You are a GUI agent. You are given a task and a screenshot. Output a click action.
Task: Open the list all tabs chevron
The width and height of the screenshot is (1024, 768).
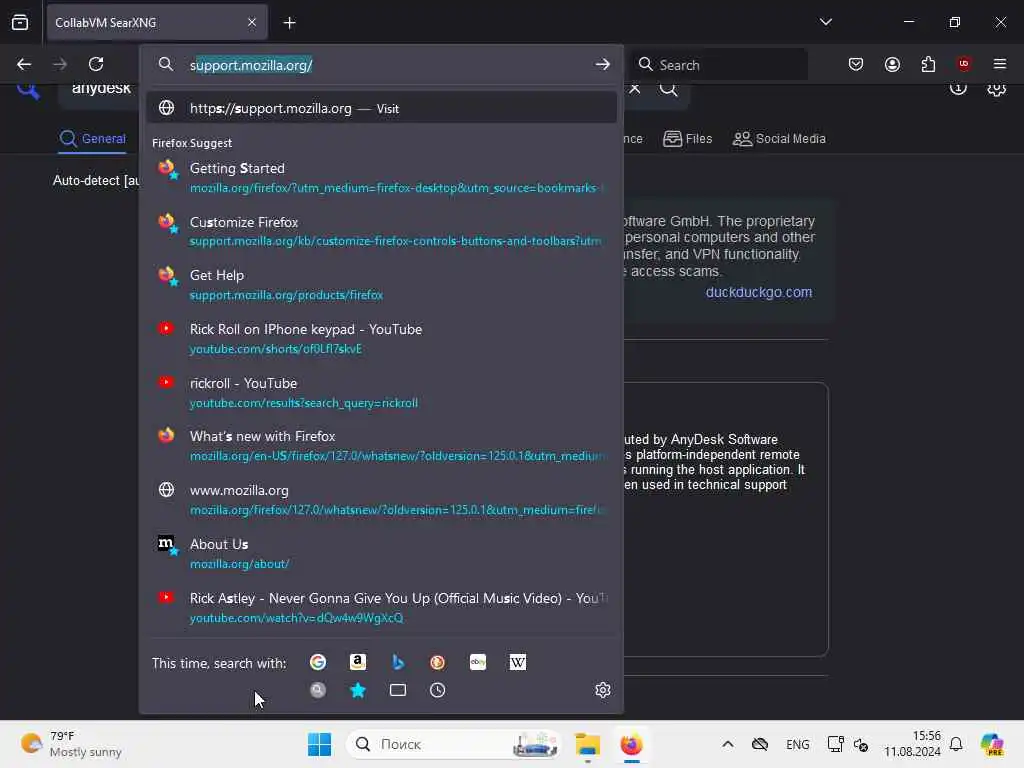click(825, 22)
